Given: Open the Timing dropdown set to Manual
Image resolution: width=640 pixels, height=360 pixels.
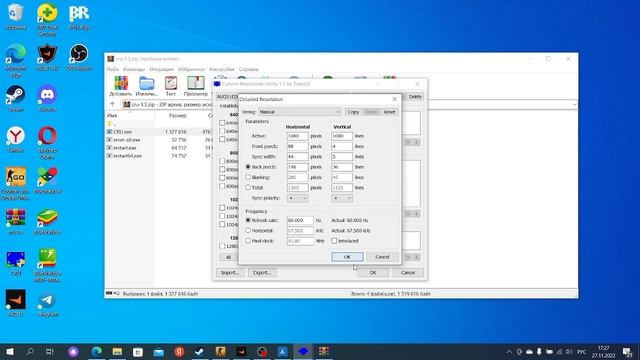Looking at the screenshot, I should pos(300,112).
